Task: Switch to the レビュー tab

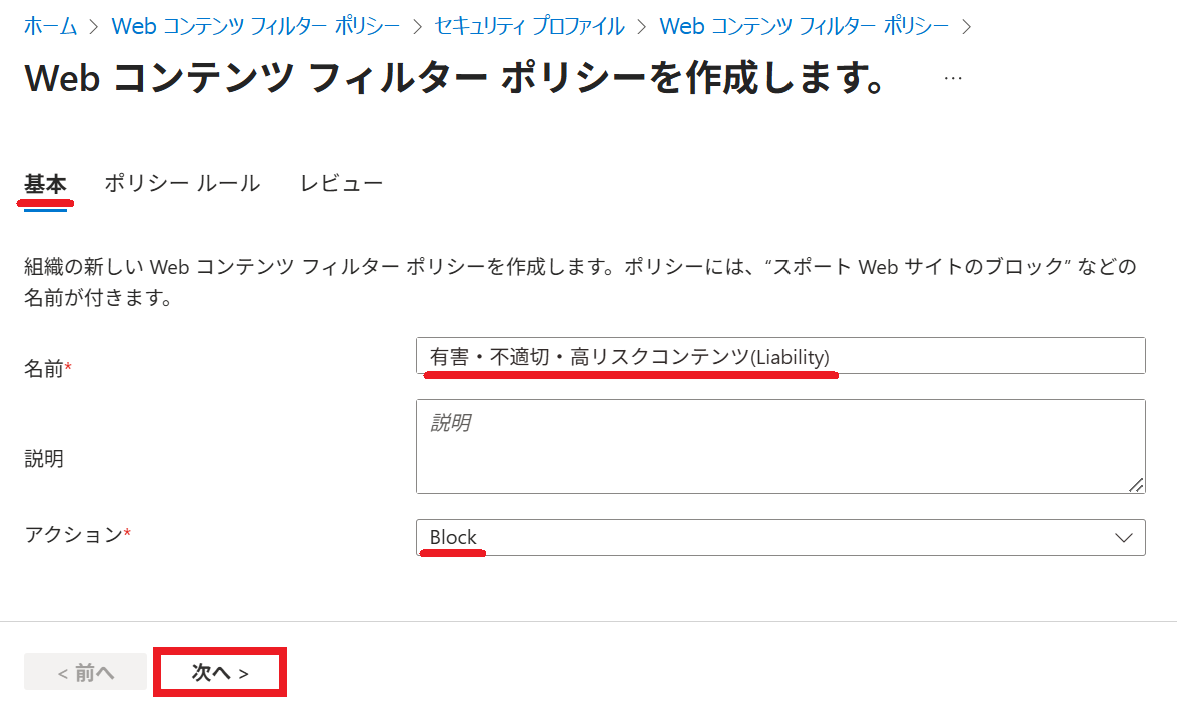Action: [x=342, y=184]
